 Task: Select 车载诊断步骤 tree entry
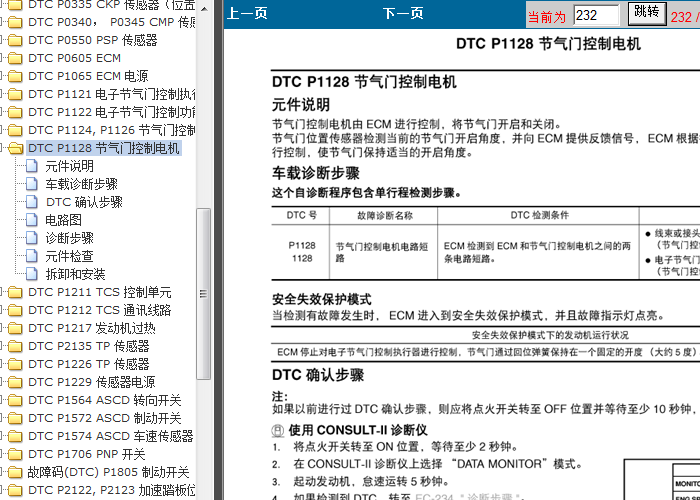(81, 184)
